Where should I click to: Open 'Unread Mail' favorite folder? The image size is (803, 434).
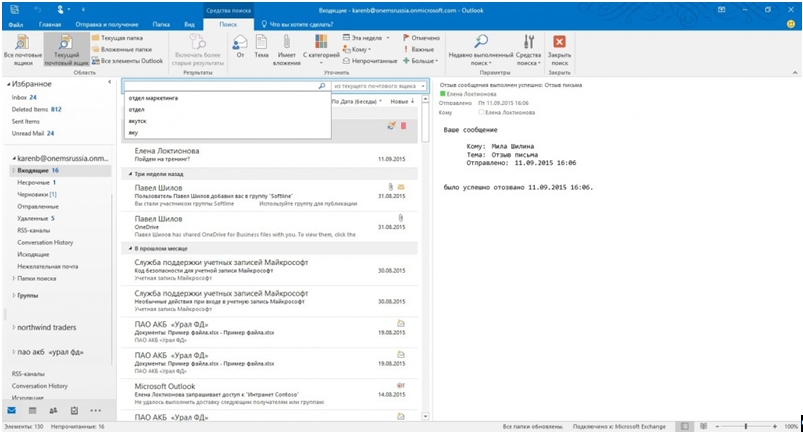(33, 133)
